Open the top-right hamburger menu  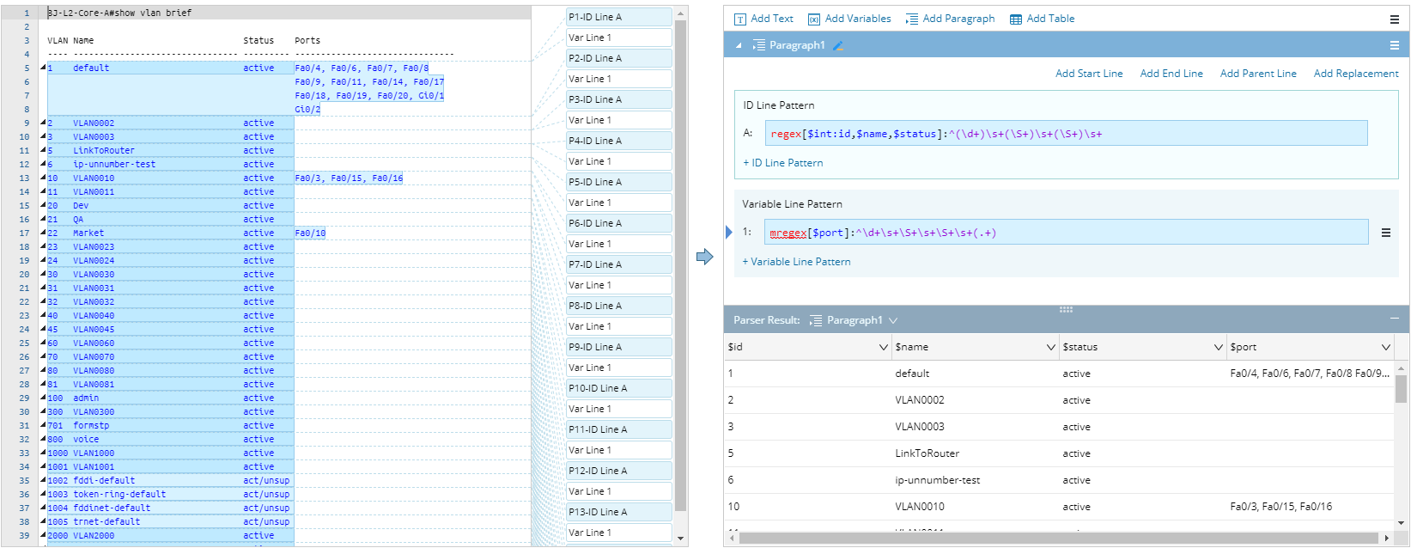[x=1395, y=19]
